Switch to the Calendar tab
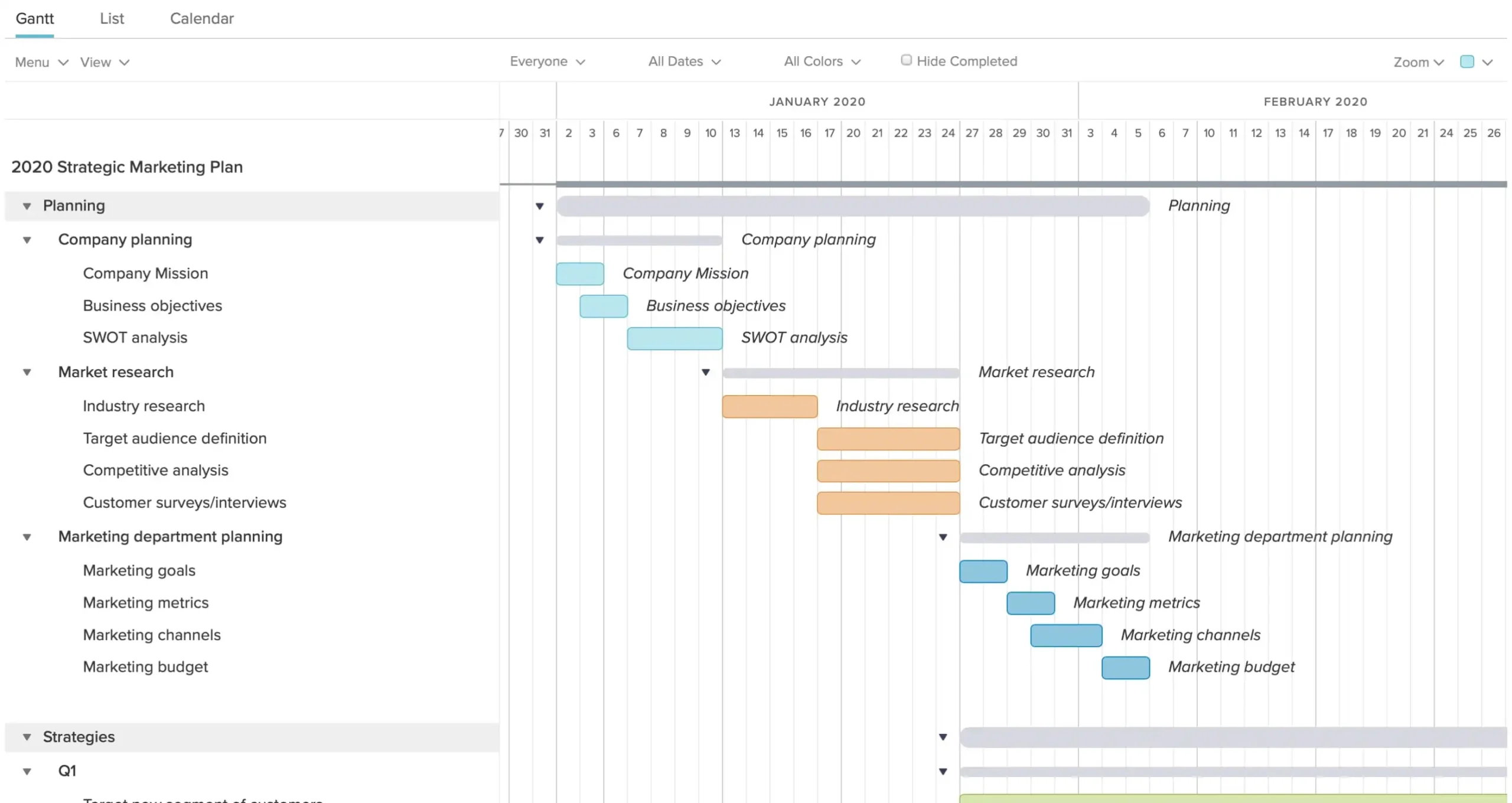 tap(201, 18)
